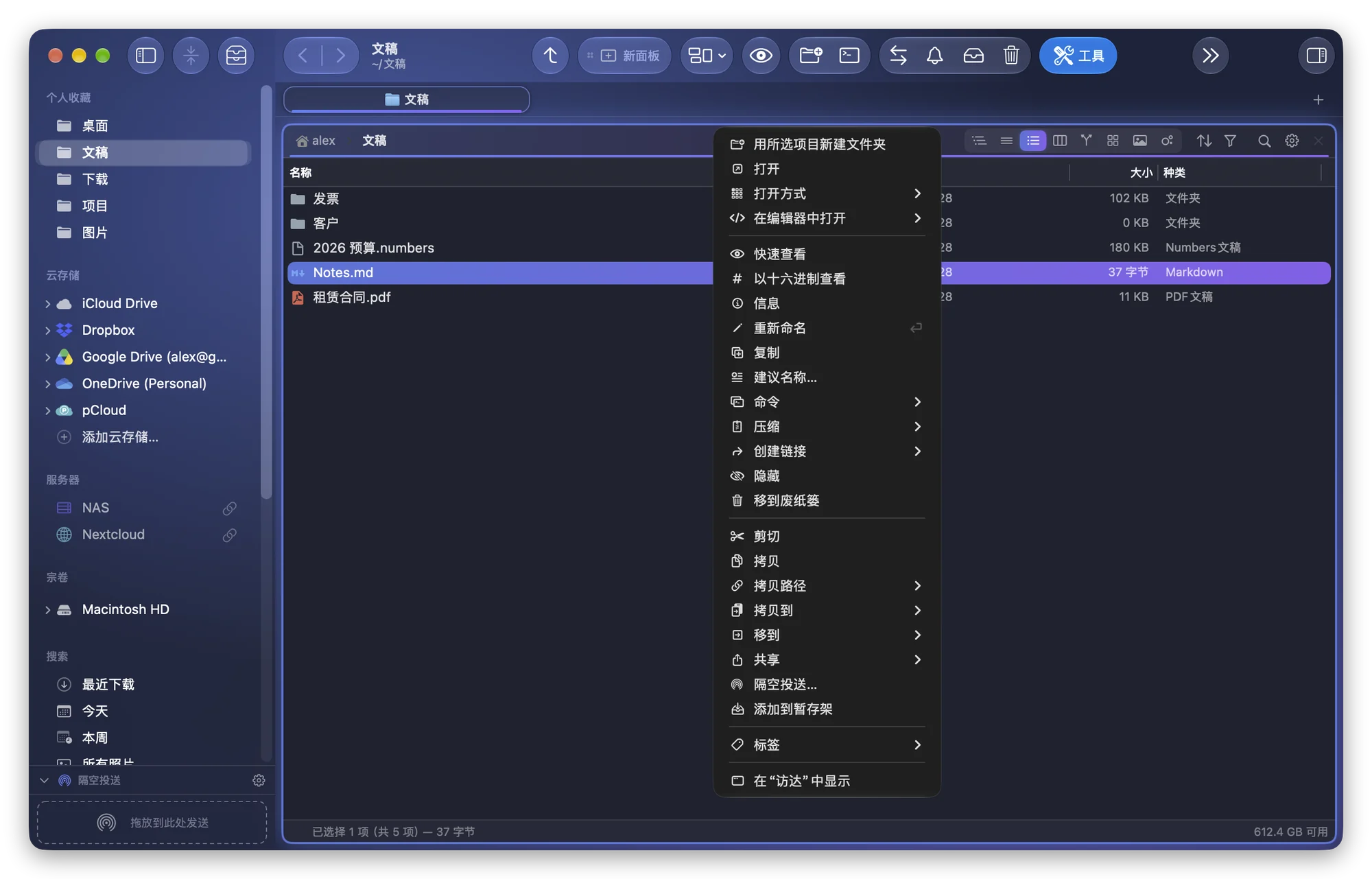
Task: Switch to gallery image view mode
Action: point(1139,141)
